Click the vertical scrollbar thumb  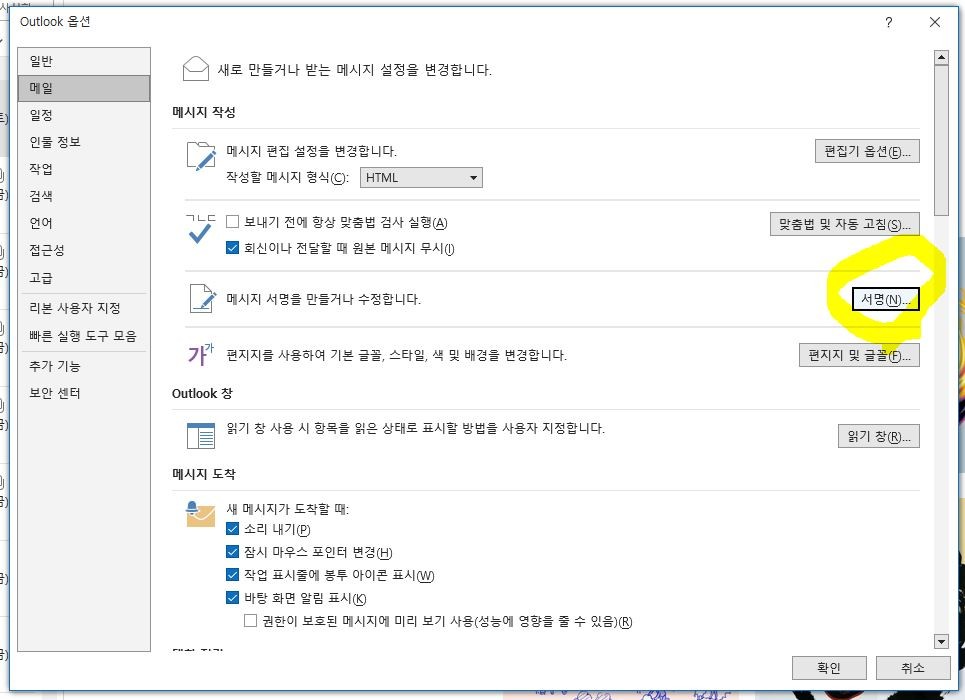pyautogui.click(x=941, y=141)
